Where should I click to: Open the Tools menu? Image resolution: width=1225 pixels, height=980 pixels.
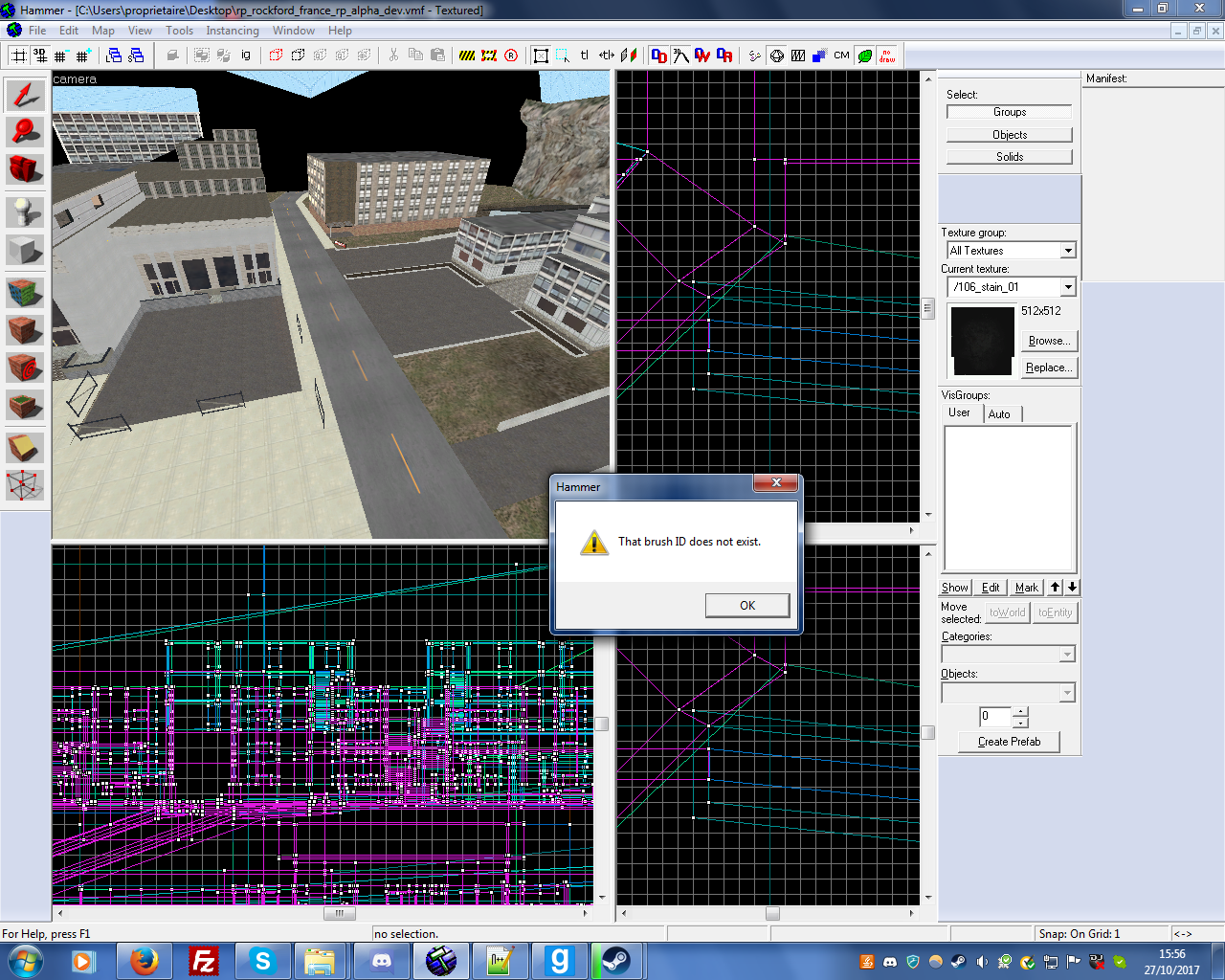click(179, 31)
